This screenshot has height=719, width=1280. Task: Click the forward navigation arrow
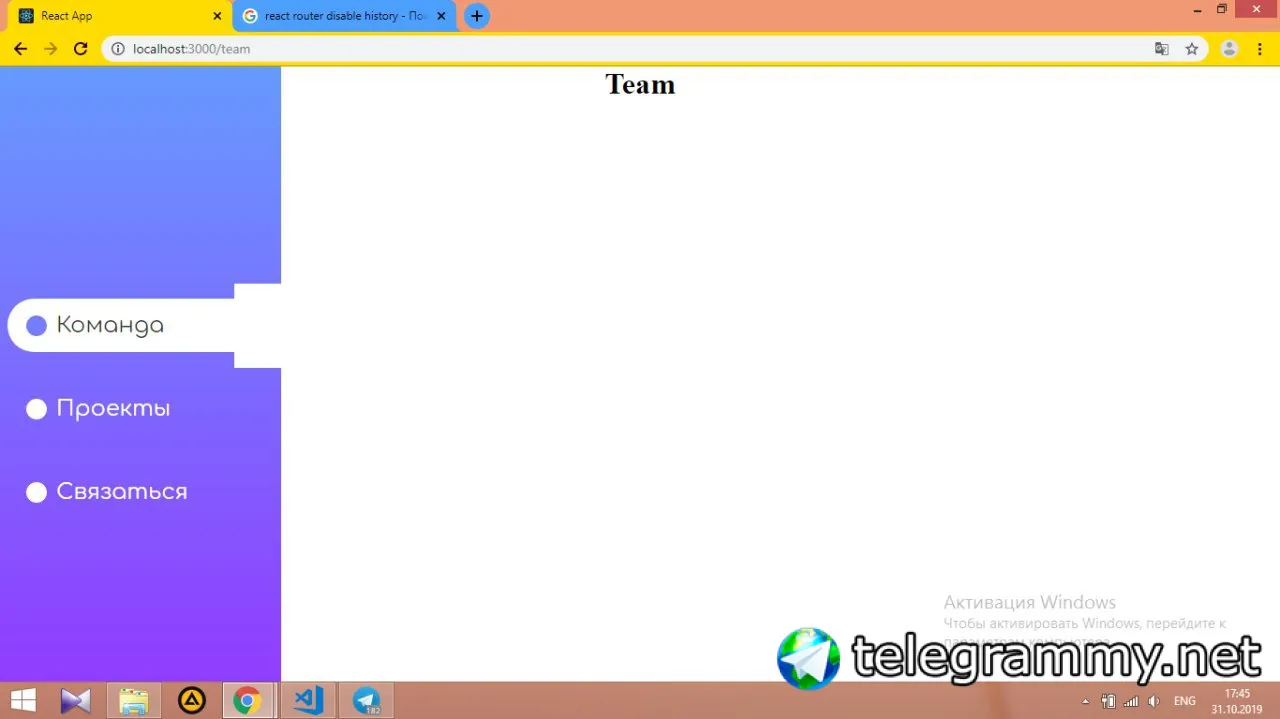coord(50,48)
